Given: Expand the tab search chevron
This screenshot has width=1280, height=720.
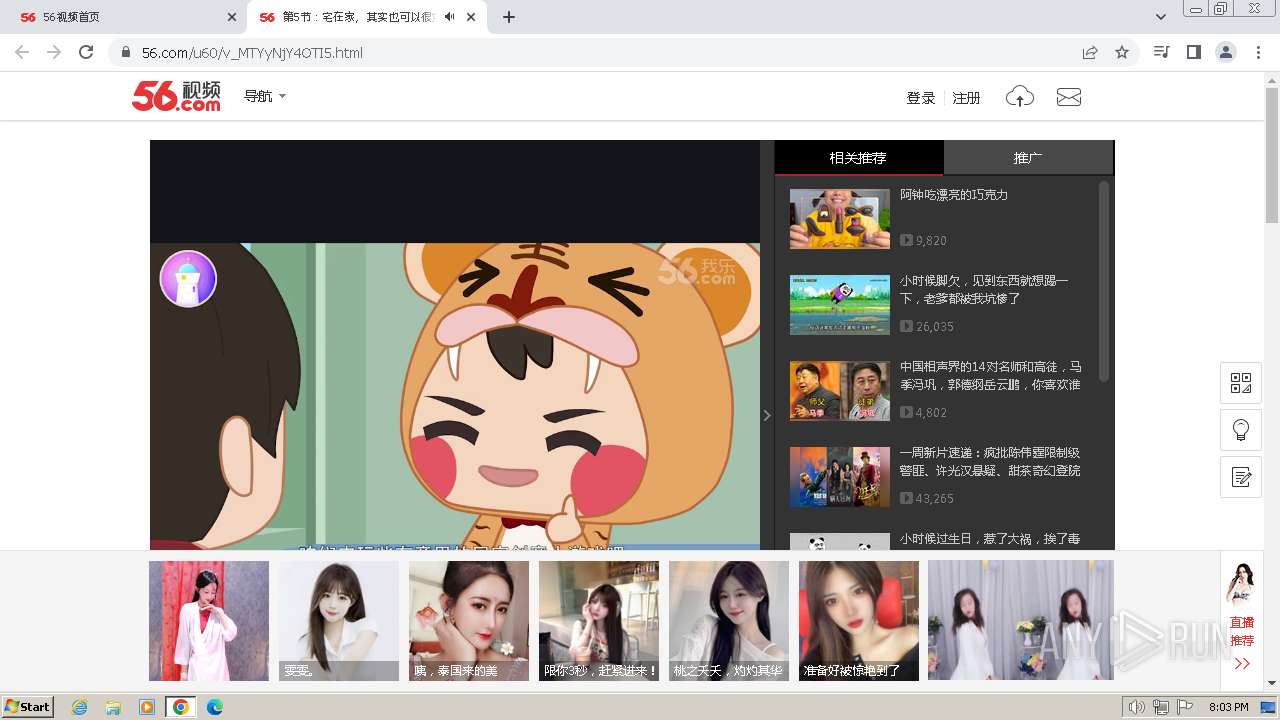Looking at the screenshot, I should point(1161,17).
